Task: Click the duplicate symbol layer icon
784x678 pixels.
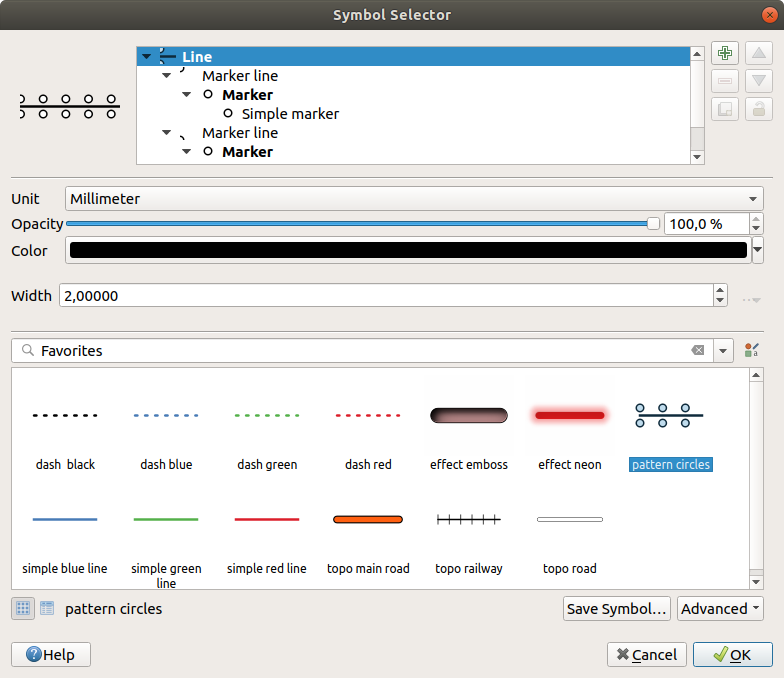Action: pos(726,109)
